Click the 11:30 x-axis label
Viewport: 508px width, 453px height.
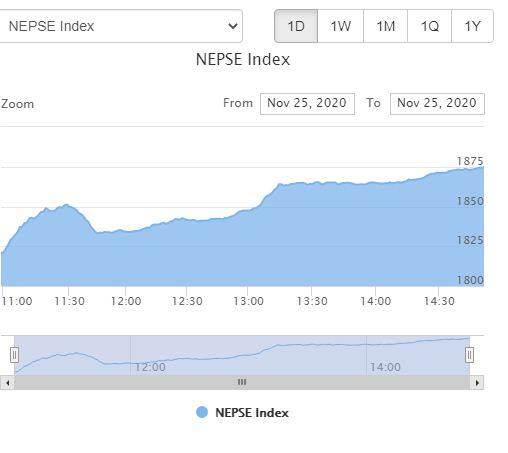click(69, 301)
